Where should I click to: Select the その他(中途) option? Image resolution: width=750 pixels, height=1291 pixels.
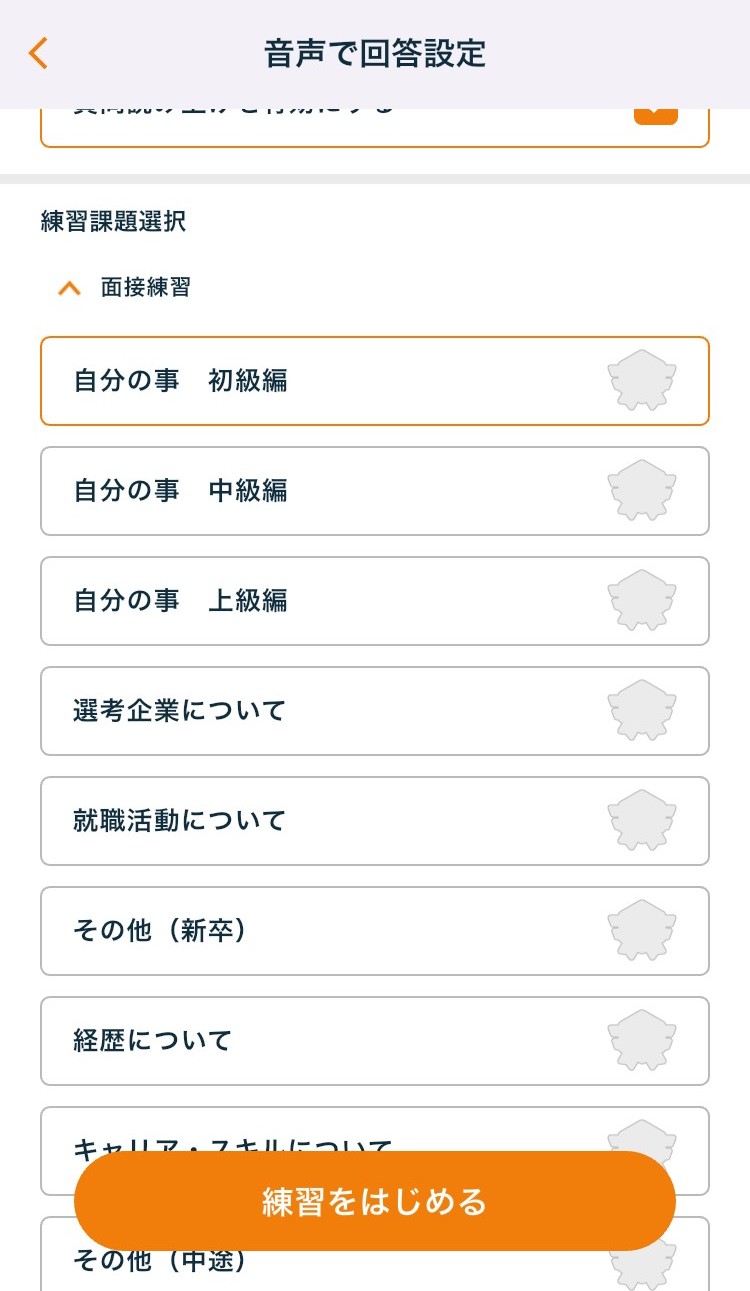160,1264
